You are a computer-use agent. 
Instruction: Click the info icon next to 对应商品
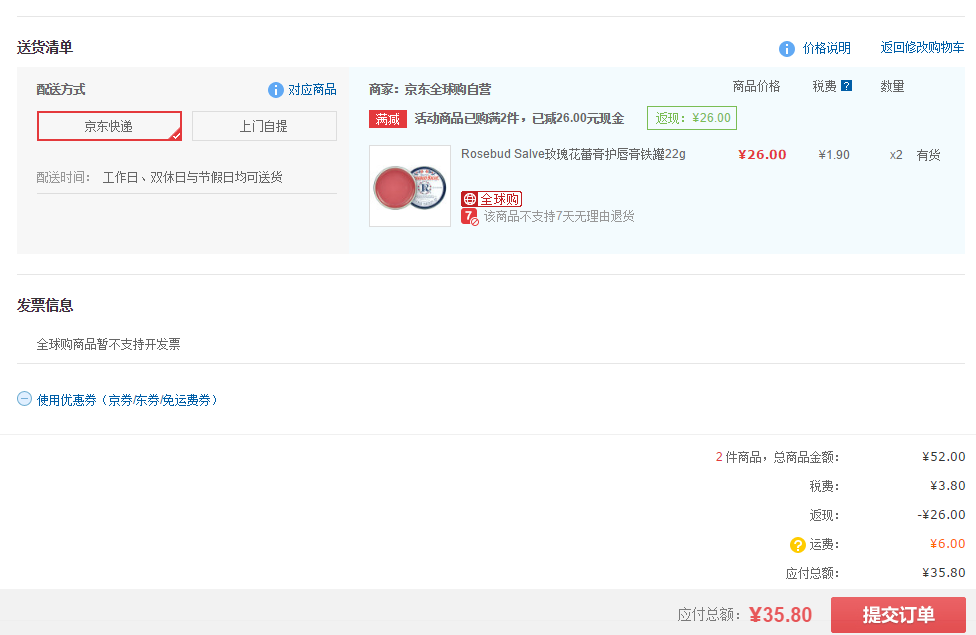point(276,90)
